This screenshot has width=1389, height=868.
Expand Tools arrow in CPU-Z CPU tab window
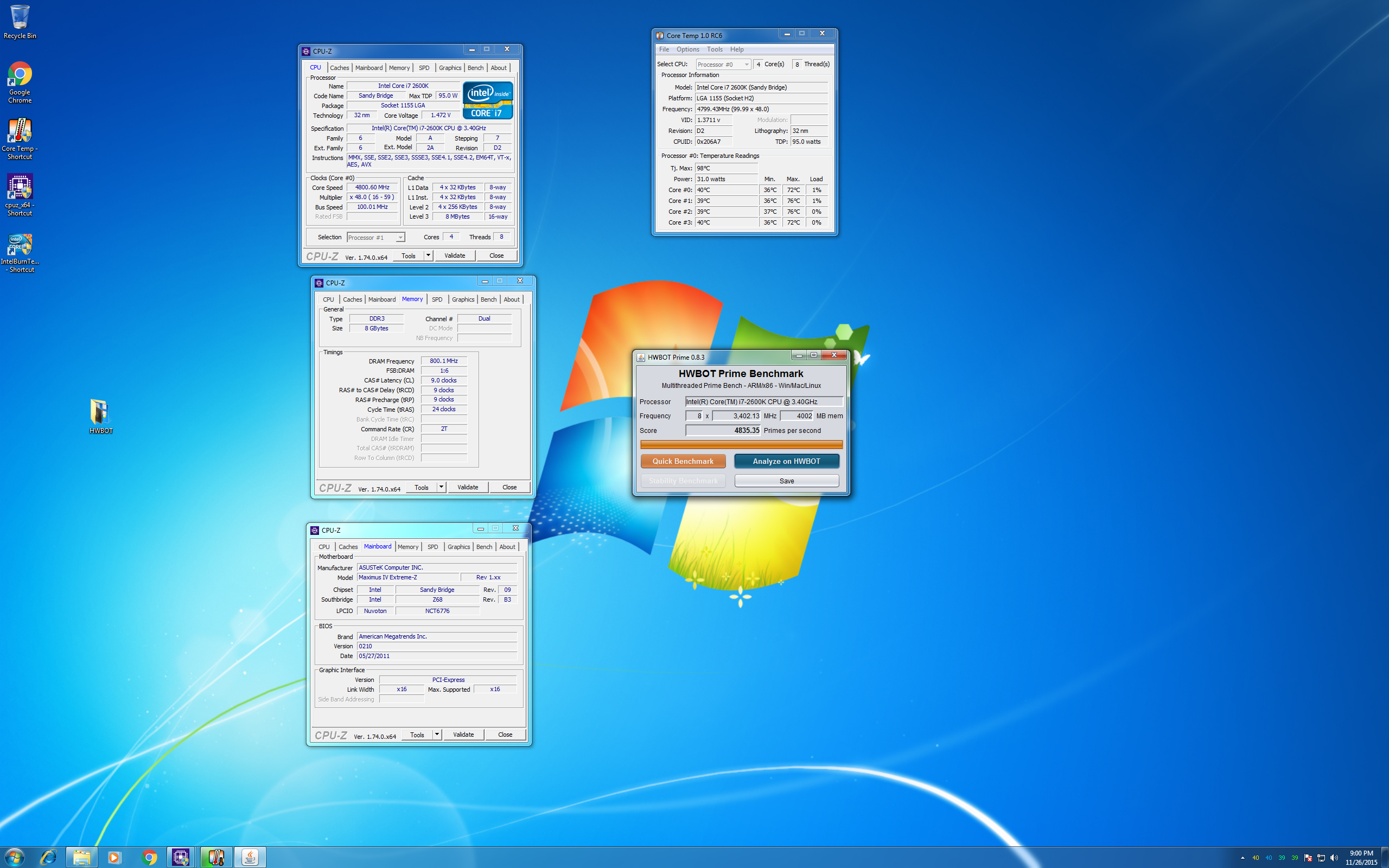tap(428, 256)
